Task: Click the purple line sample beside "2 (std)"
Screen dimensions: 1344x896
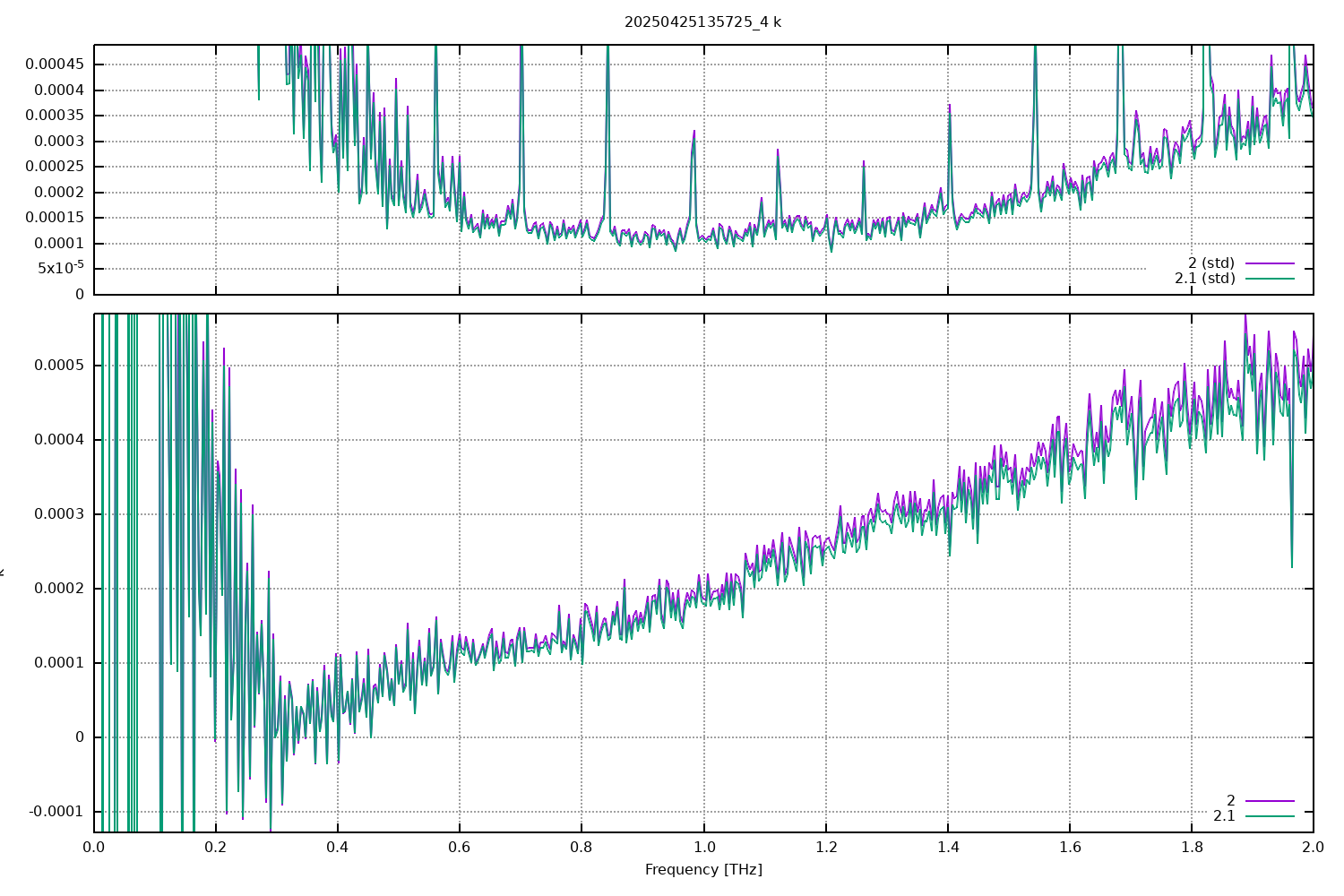Action: click(x=1270, y=263)
